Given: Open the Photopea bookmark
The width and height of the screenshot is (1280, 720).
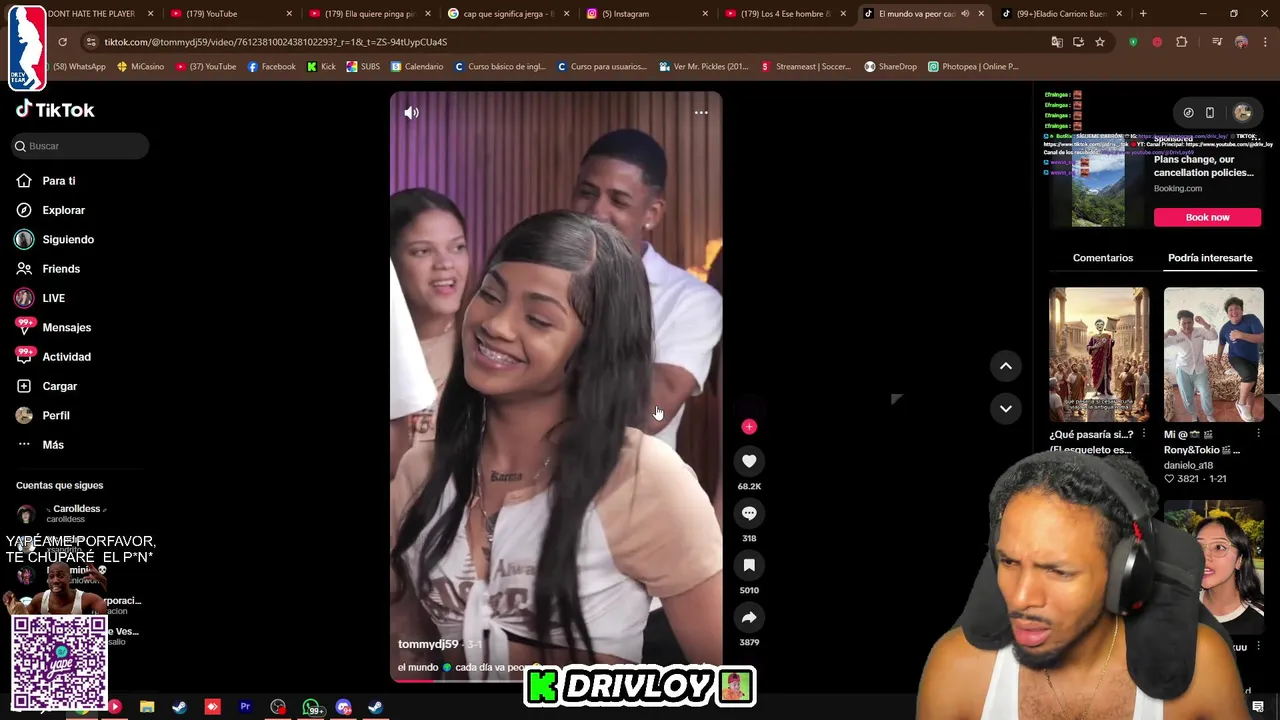Looking at the screenshot, I should coord(973,67).
